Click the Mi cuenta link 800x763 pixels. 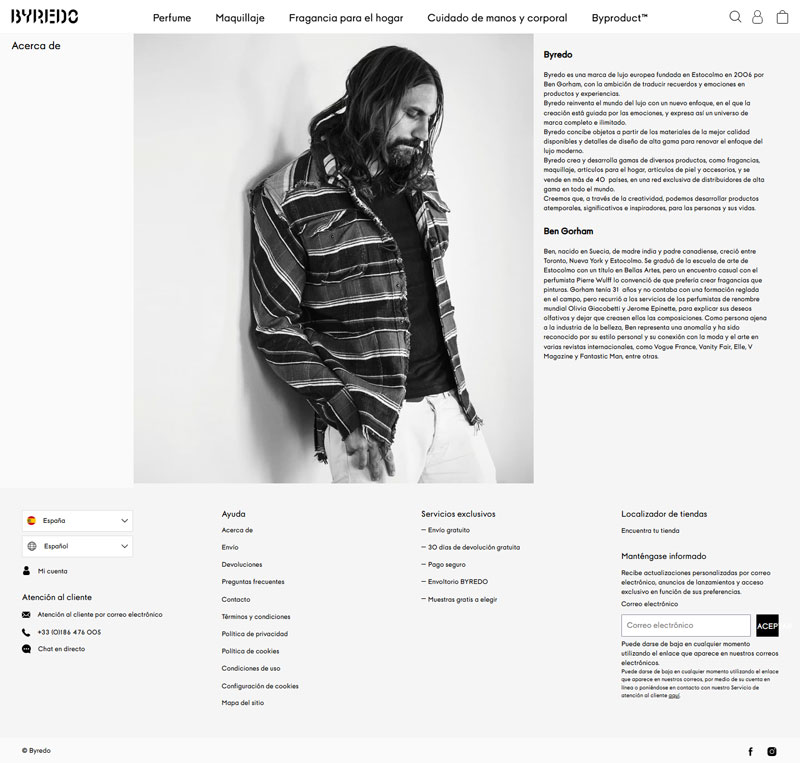point(53,571)
